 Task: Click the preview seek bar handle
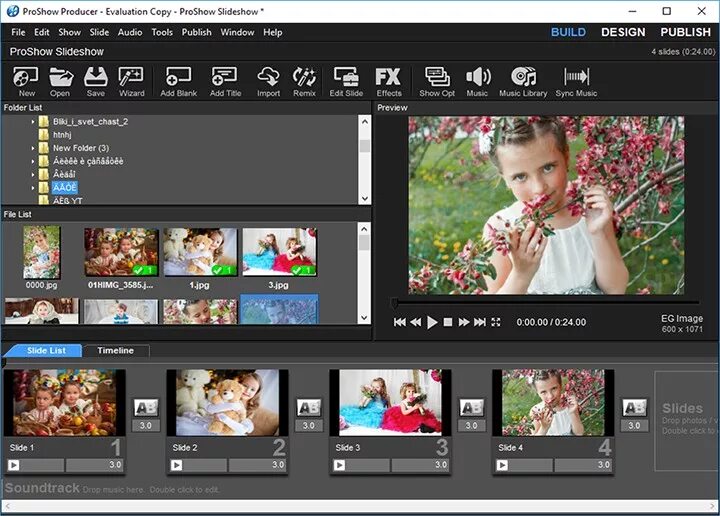pyautogui.click(x=394, y=303)
